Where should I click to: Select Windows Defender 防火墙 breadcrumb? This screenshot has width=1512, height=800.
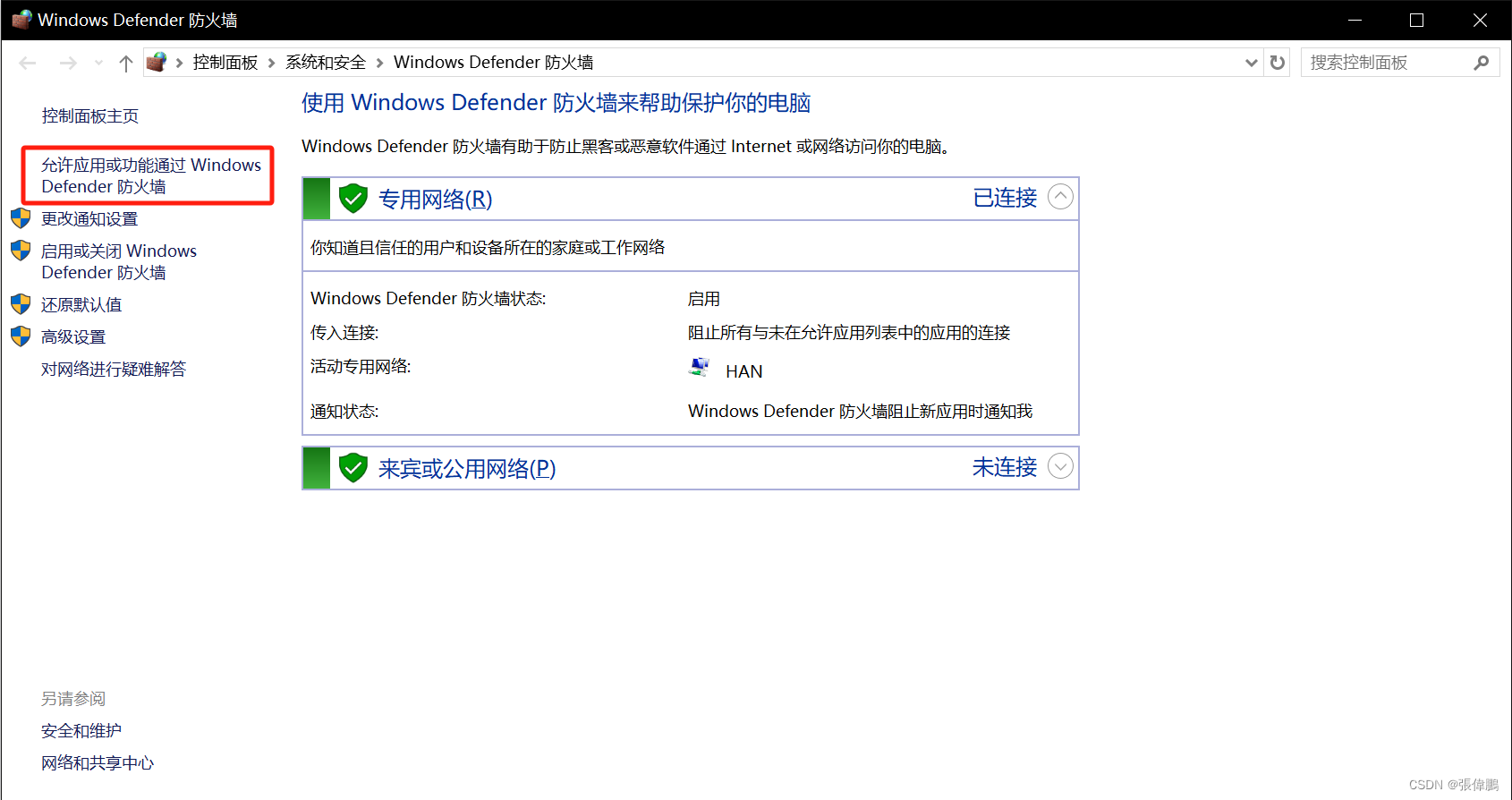point(493,63)
